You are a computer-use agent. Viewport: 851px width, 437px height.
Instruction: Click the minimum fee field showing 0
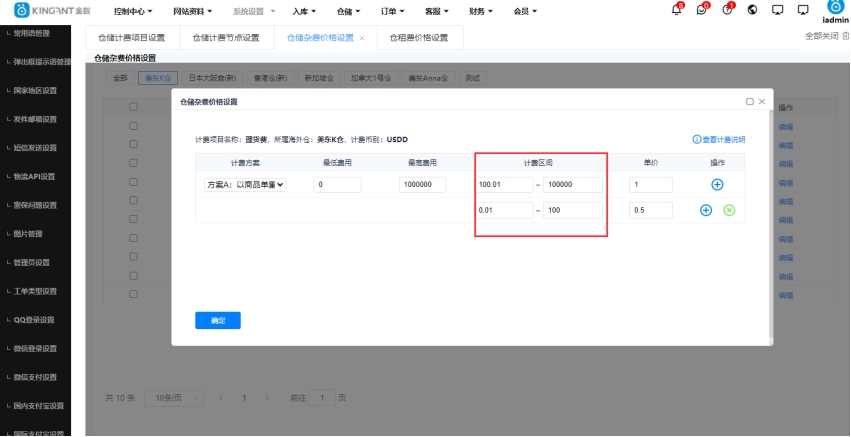(x=337, y=185)
